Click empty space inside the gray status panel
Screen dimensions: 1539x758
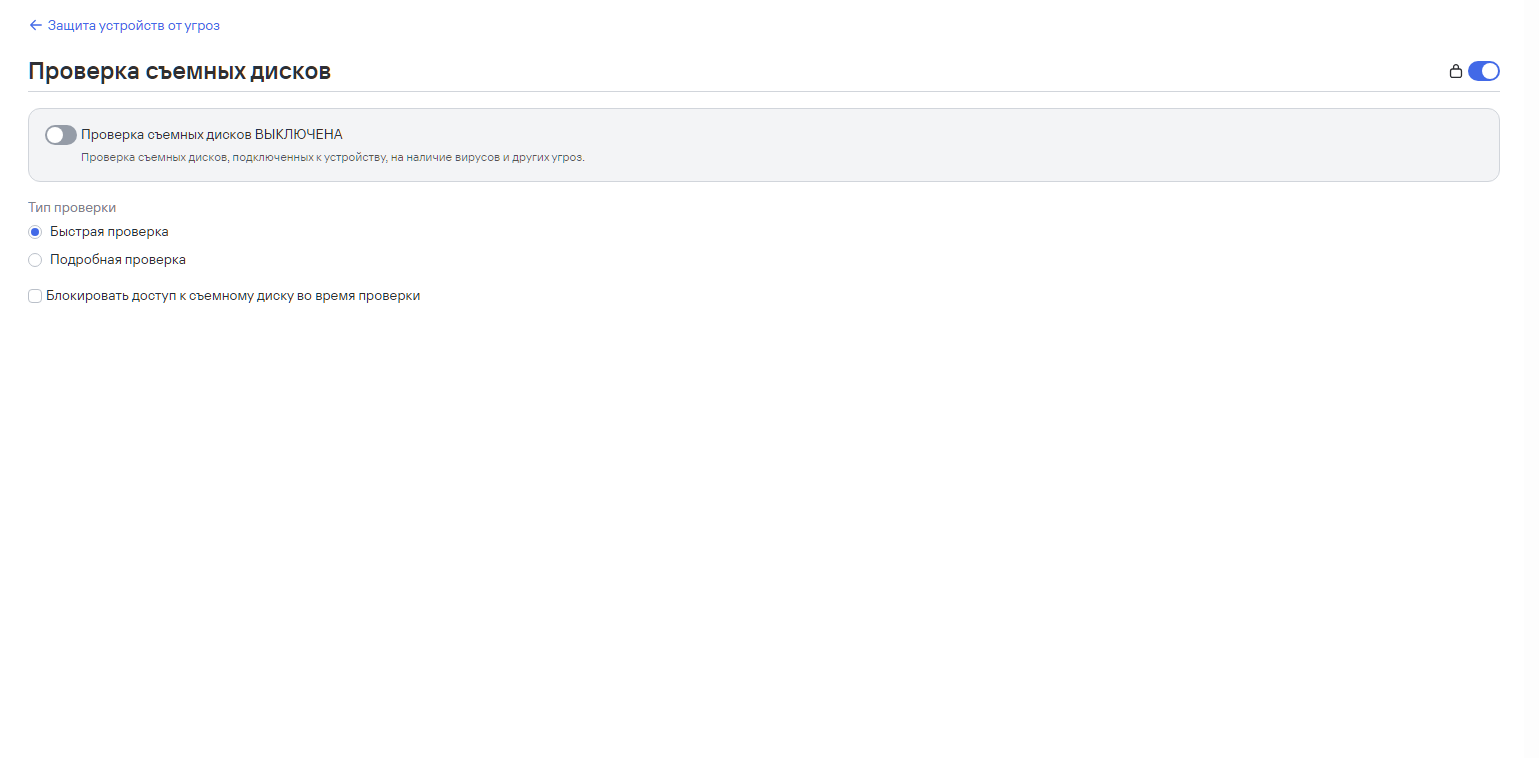1000,145
